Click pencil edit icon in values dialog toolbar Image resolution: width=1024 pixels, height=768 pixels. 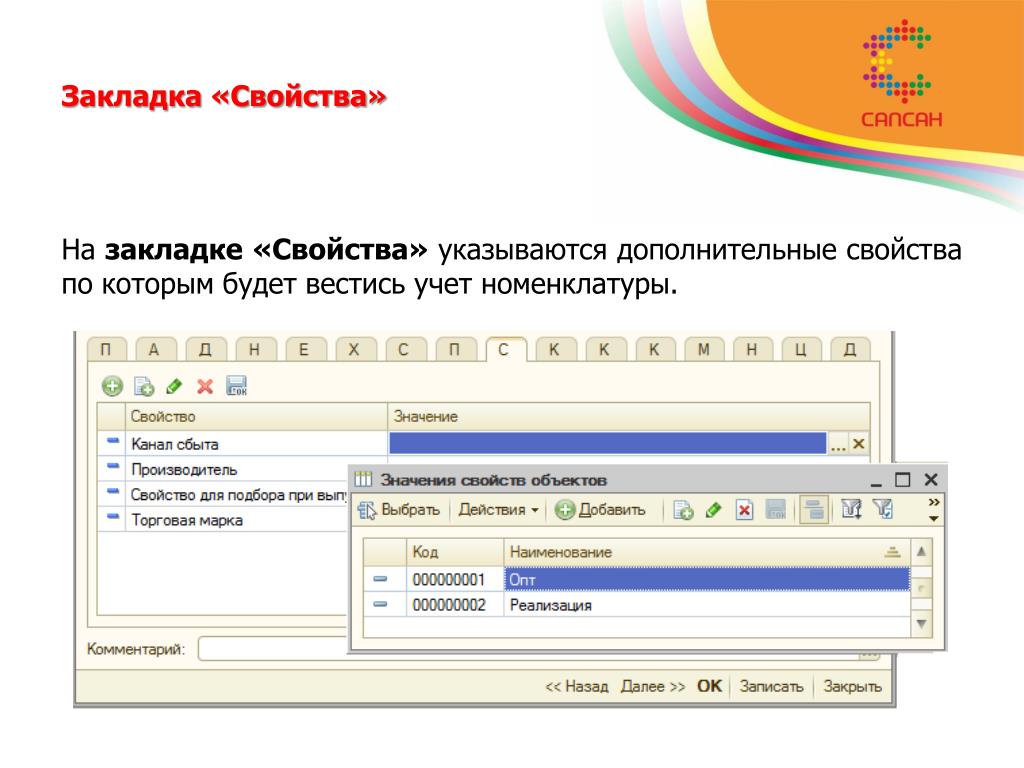(714, 510)
